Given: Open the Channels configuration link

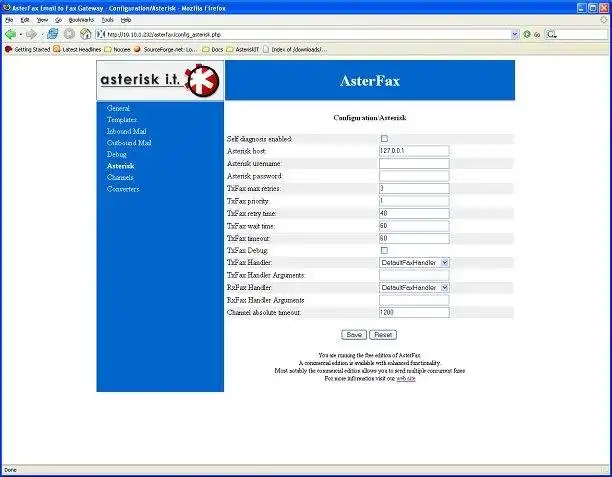Looking at the screenshot, I should 120,177.
